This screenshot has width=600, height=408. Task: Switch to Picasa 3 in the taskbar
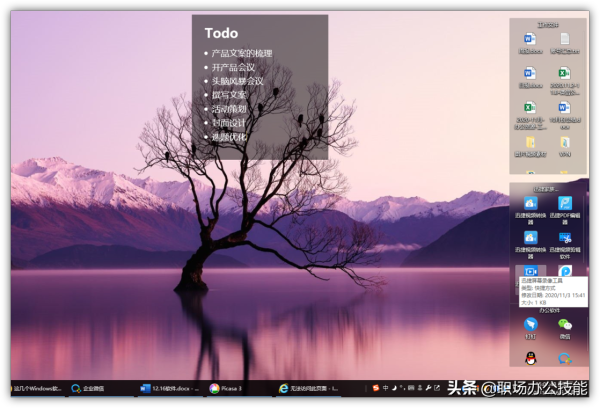pos(227,388)
